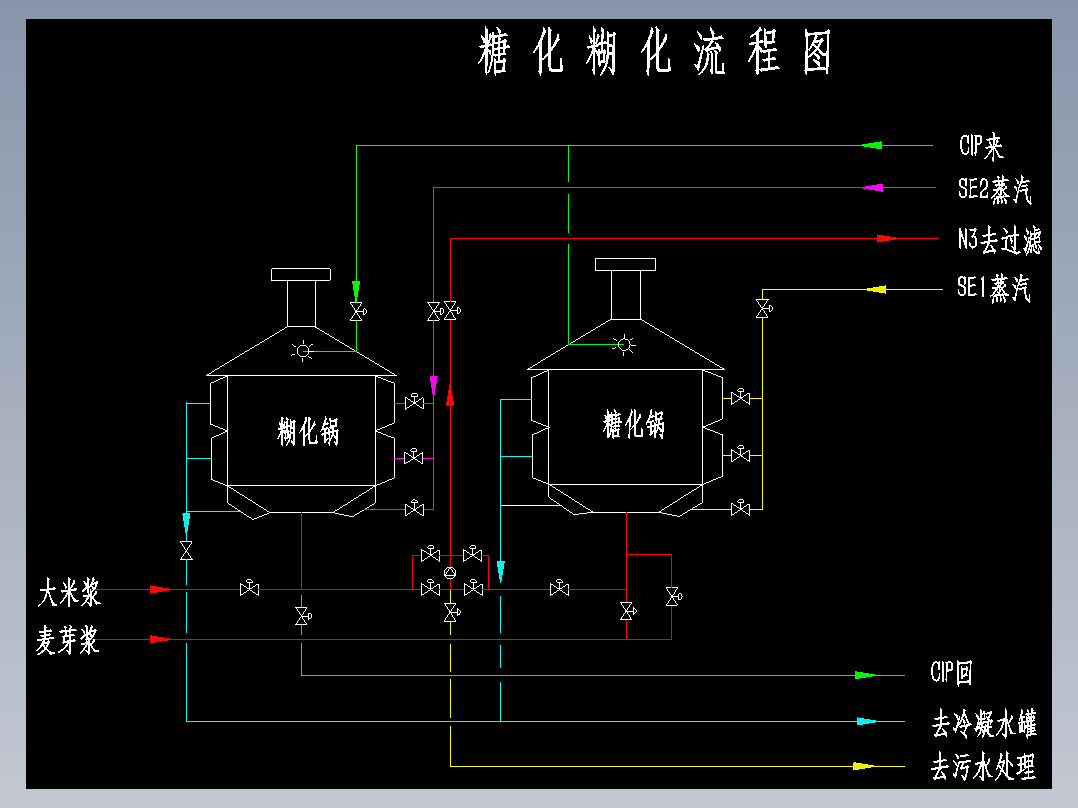This screenshot has height=808, width=1078.
Task: Click the 去污水处理 label
Action: point(983,766)
